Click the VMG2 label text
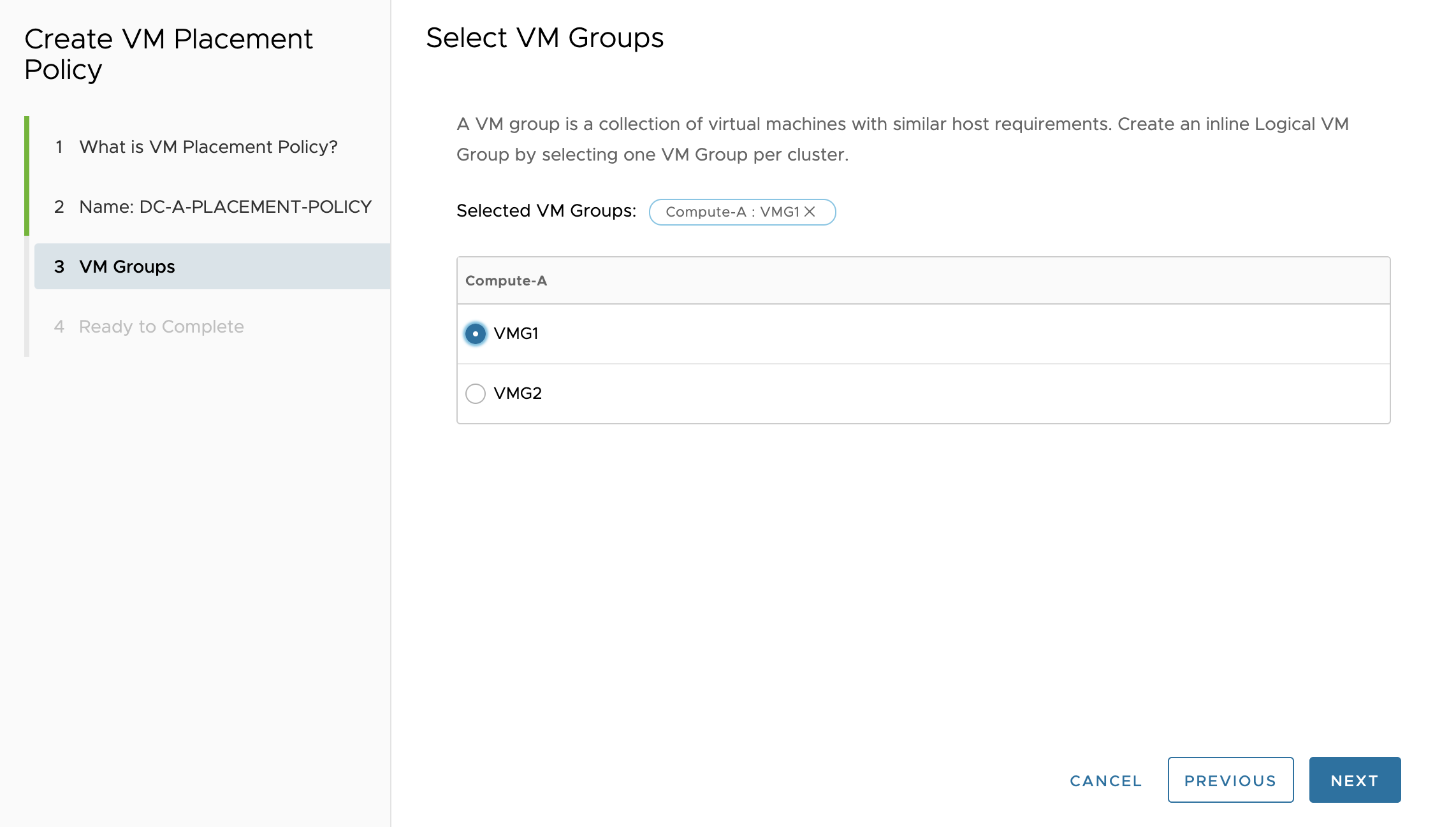Viewport: 1456px width, 827px height. 518,394
